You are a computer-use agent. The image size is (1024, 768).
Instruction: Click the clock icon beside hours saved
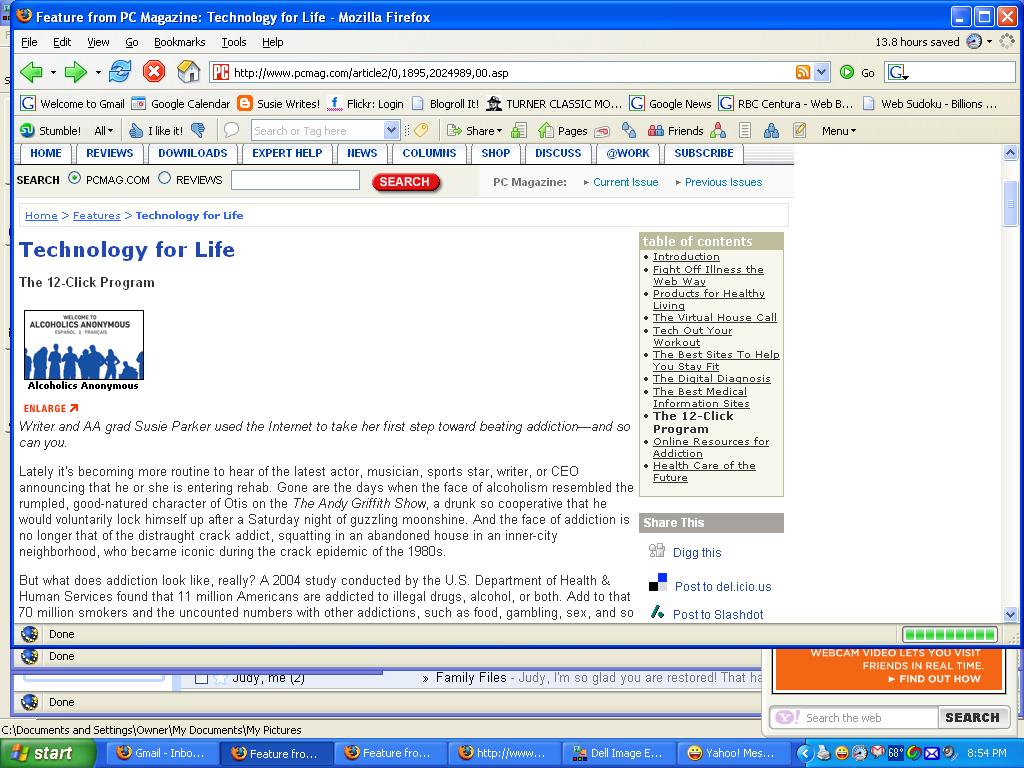coord(974,42)
